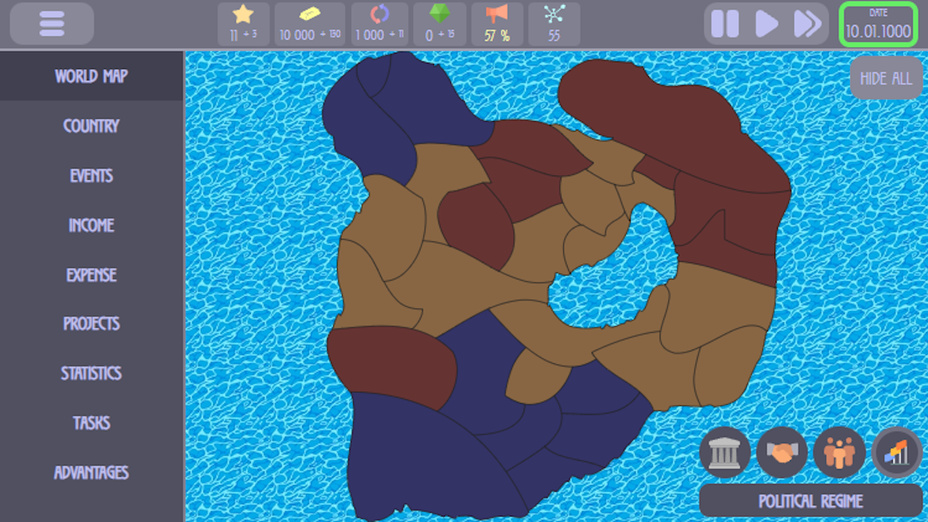Click the Political Regime label button
928x522 pixels.
click(x=810, y=501)
